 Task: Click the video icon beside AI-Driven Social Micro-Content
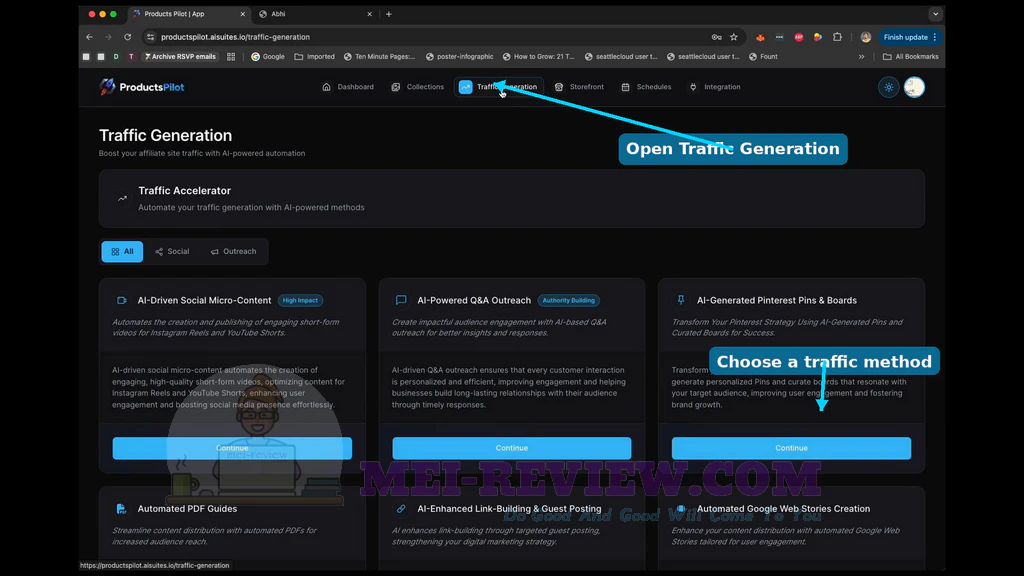click(x=121, y=300)
